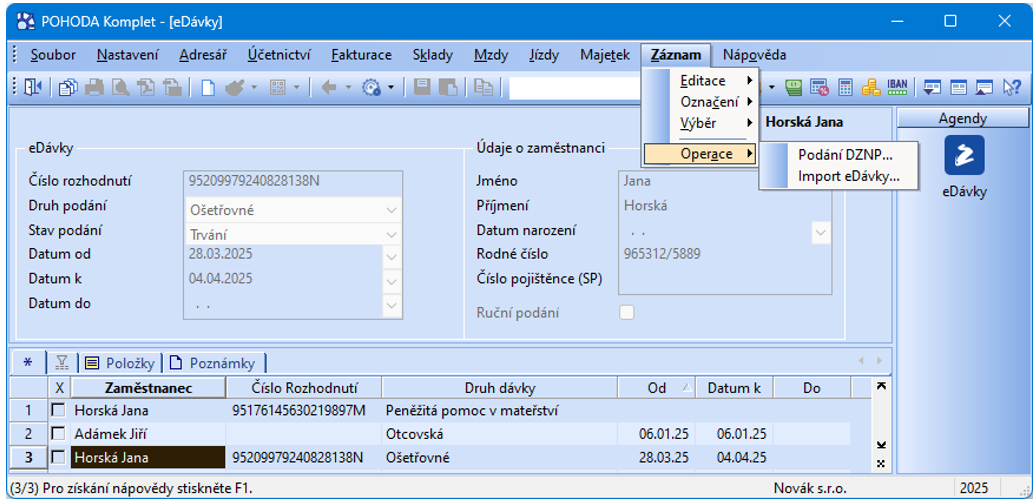1036x501 pixels.
Task: Open the calculator toolbar icon
Action: pyautogui.click(x=845, y=88)
